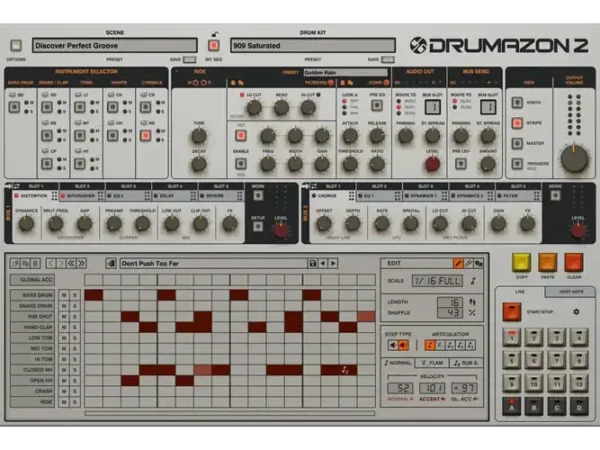The image size is (600, 450).
Task: Switch to the Flam tab
Action: [432, 363]
